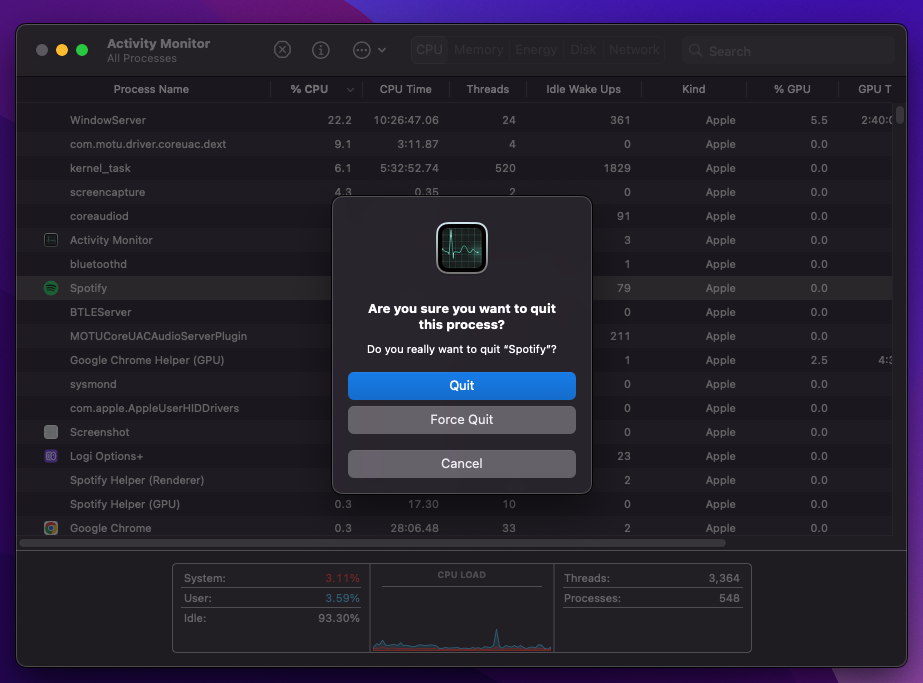
Task: Select the bluetoothd process row
Action: click(454, 264)
